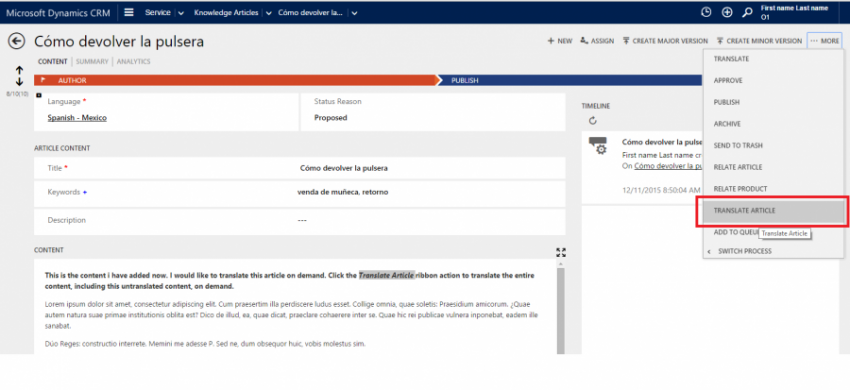Open the Service area from navigation bar
Screen dimensions: 850x390
click(x=158, y=12)
